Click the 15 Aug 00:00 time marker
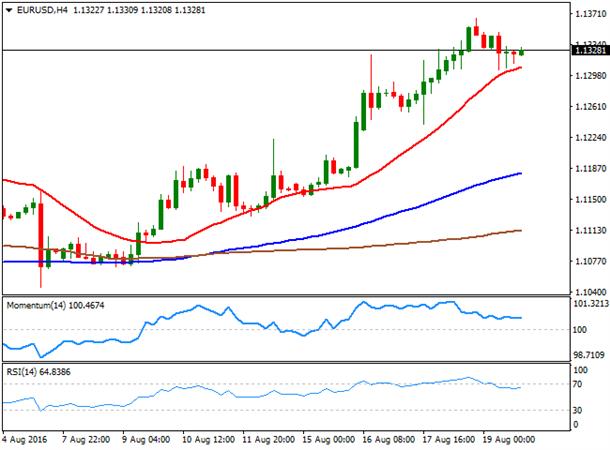The width and height of the screenshot is (610, 450). tap(329, 440)
